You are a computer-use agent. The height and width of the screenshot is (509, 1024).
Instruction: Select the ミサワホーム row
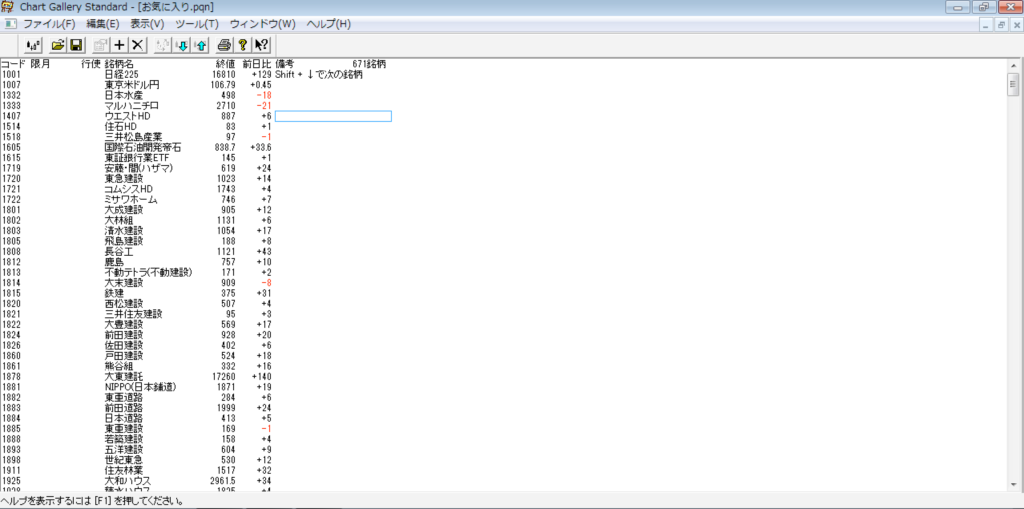point(136,199)
